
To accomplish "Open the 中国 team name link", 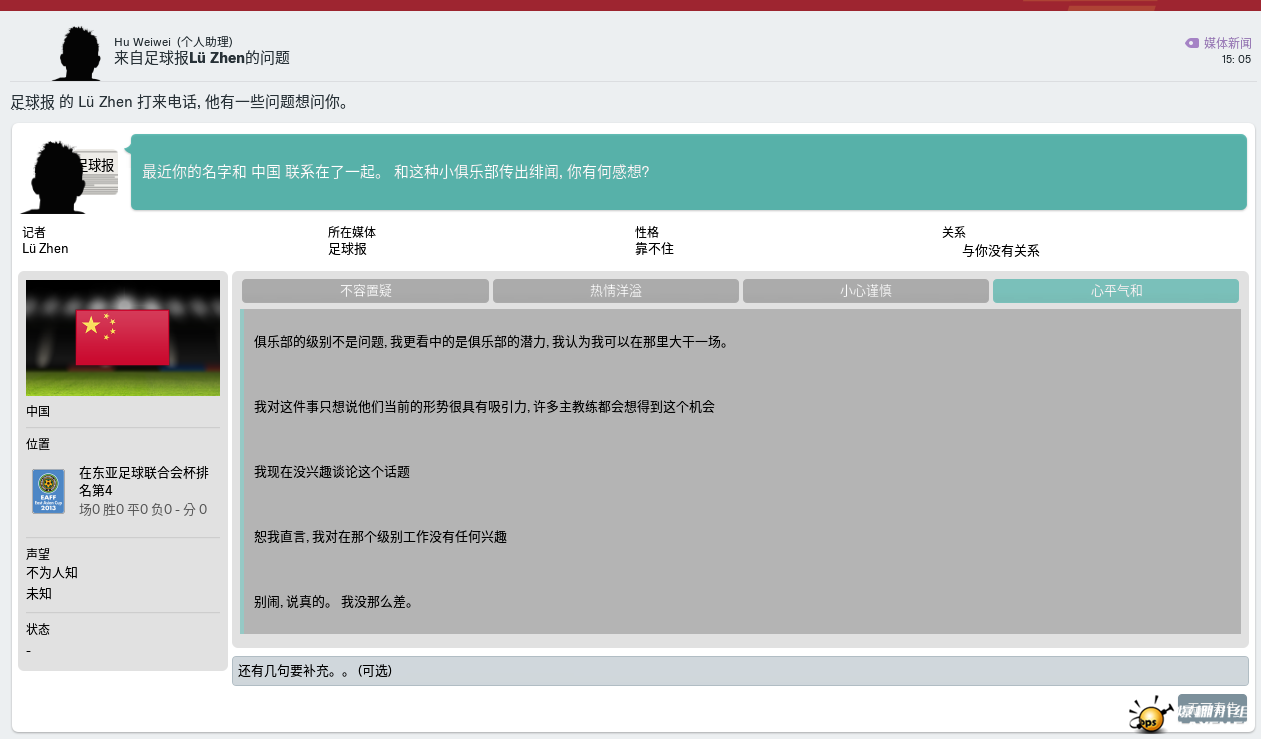I will (x=38, y=412).
